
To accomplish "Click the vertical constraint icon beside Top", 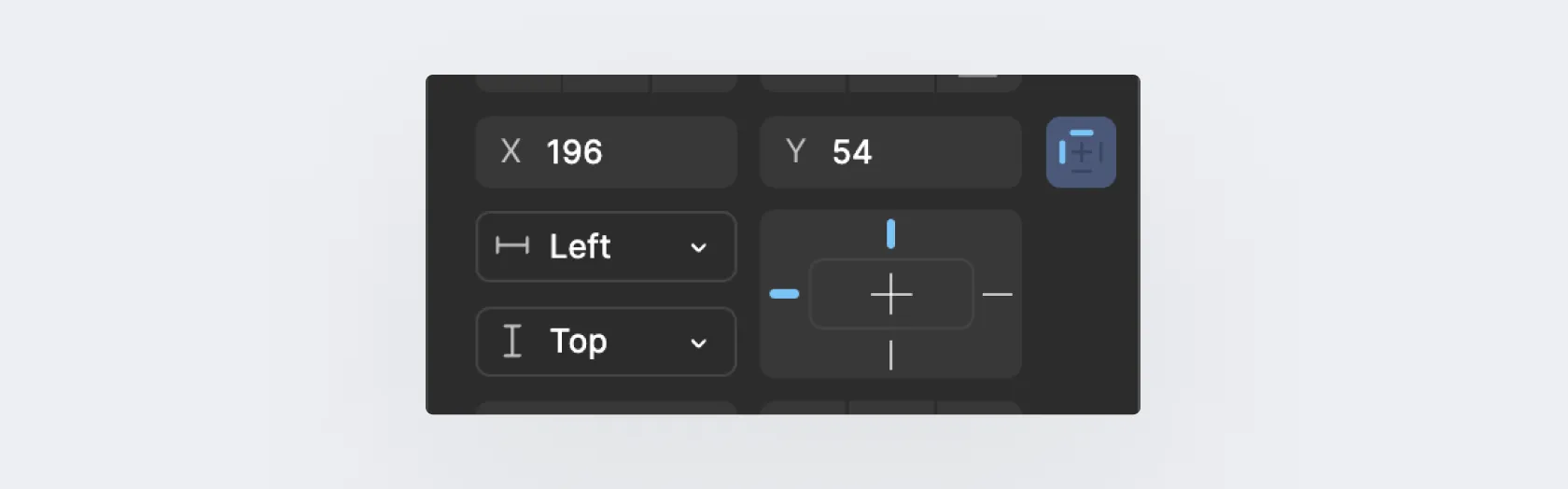I will (511, 341).
